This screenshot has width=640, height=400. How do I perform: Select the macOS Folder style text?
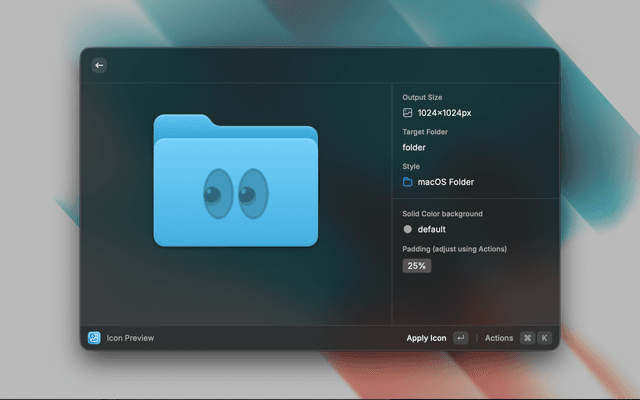[x=446, y=182]
